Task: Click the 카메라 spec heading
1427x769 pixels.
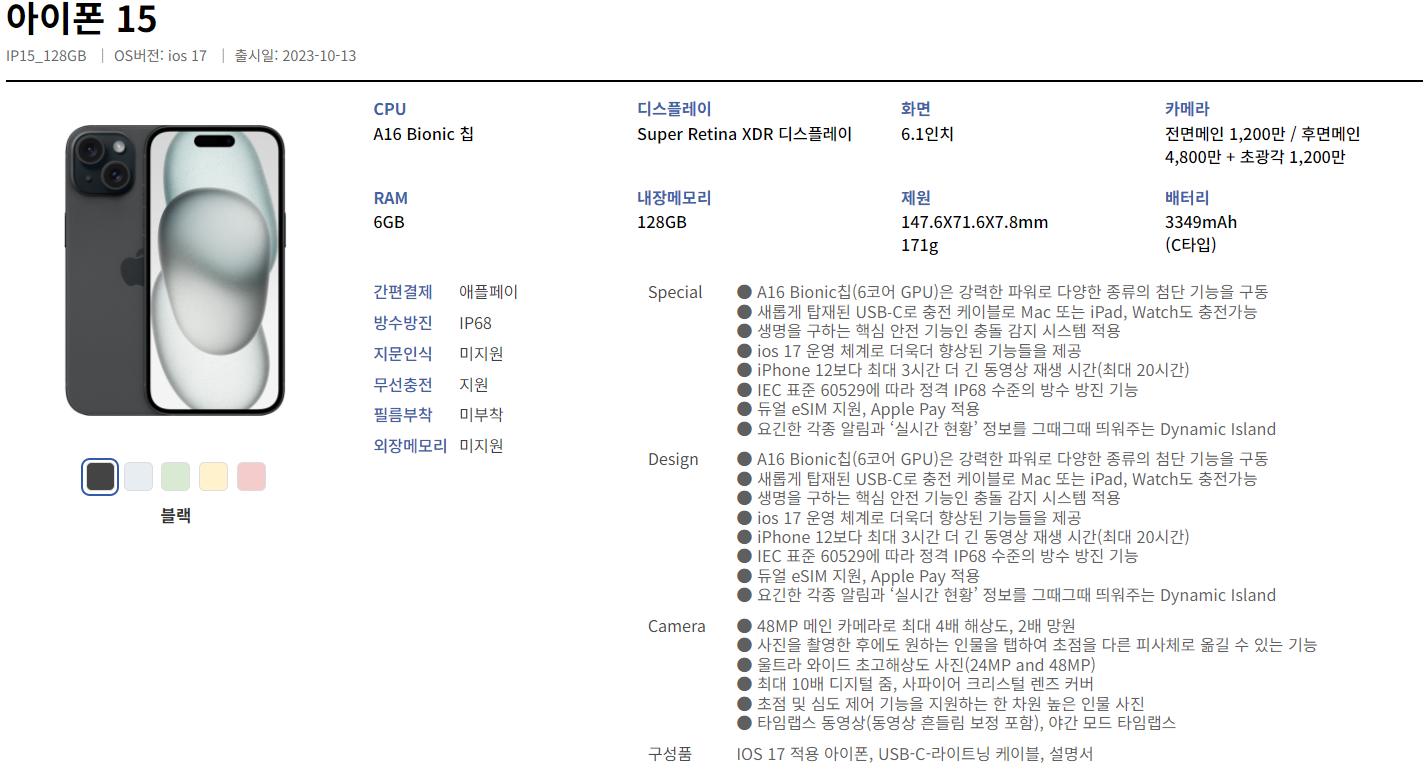Action: [1187, 109]
